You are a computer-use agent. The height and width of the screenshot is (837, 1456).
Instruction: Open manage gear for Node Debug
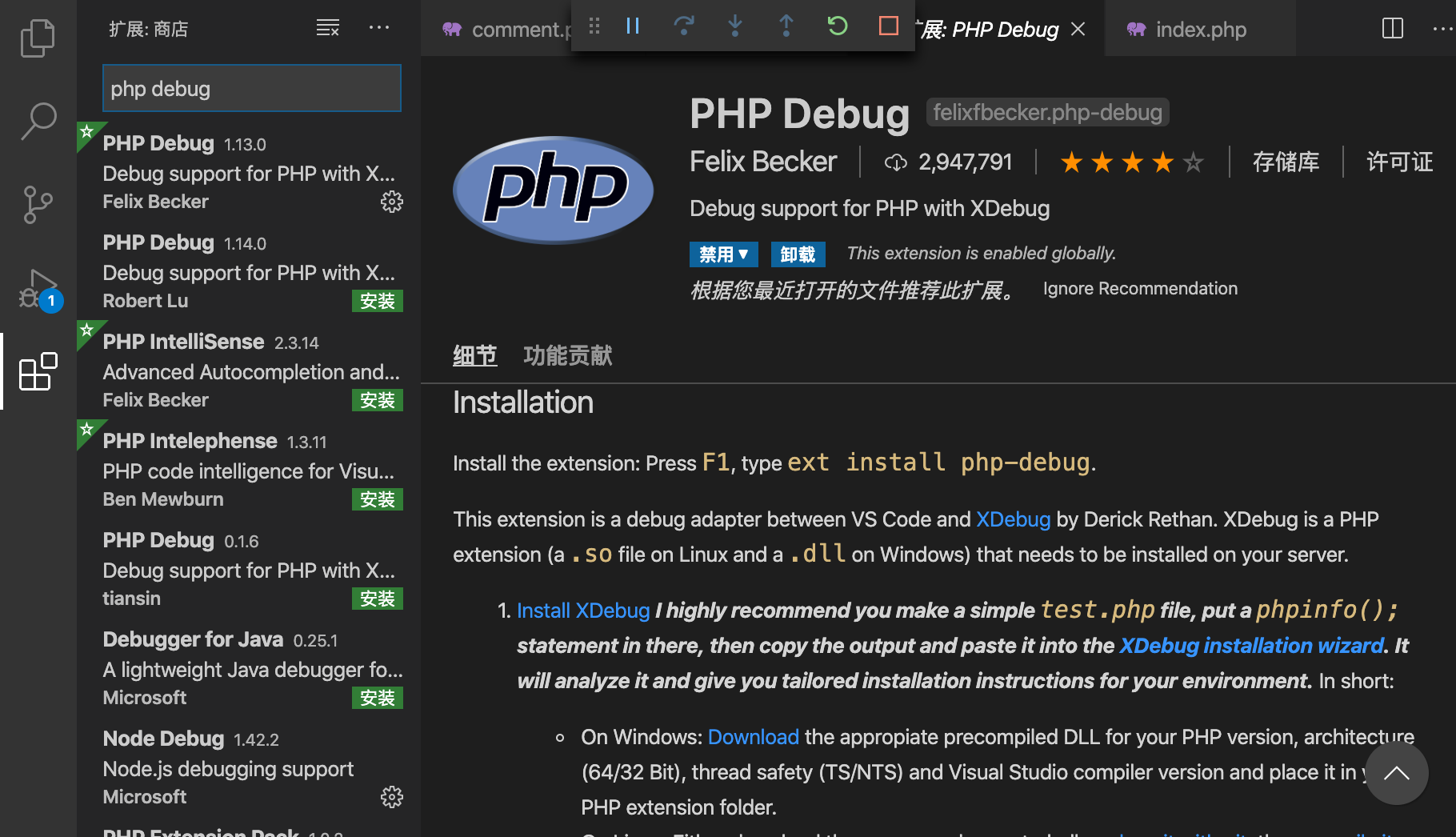pos(391,797)
